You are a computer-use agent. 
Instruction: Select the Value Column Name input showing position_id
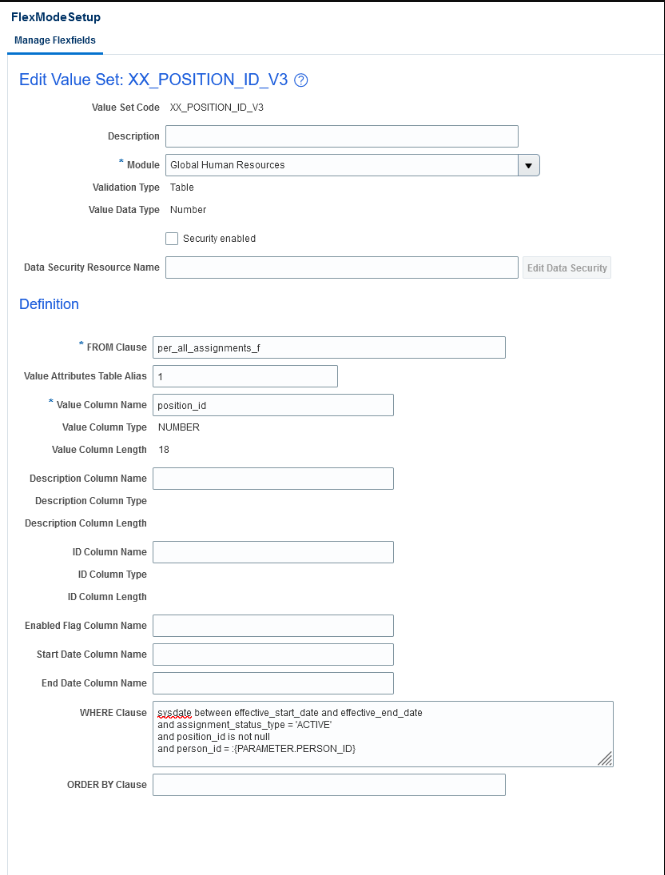tap(273, 404)
